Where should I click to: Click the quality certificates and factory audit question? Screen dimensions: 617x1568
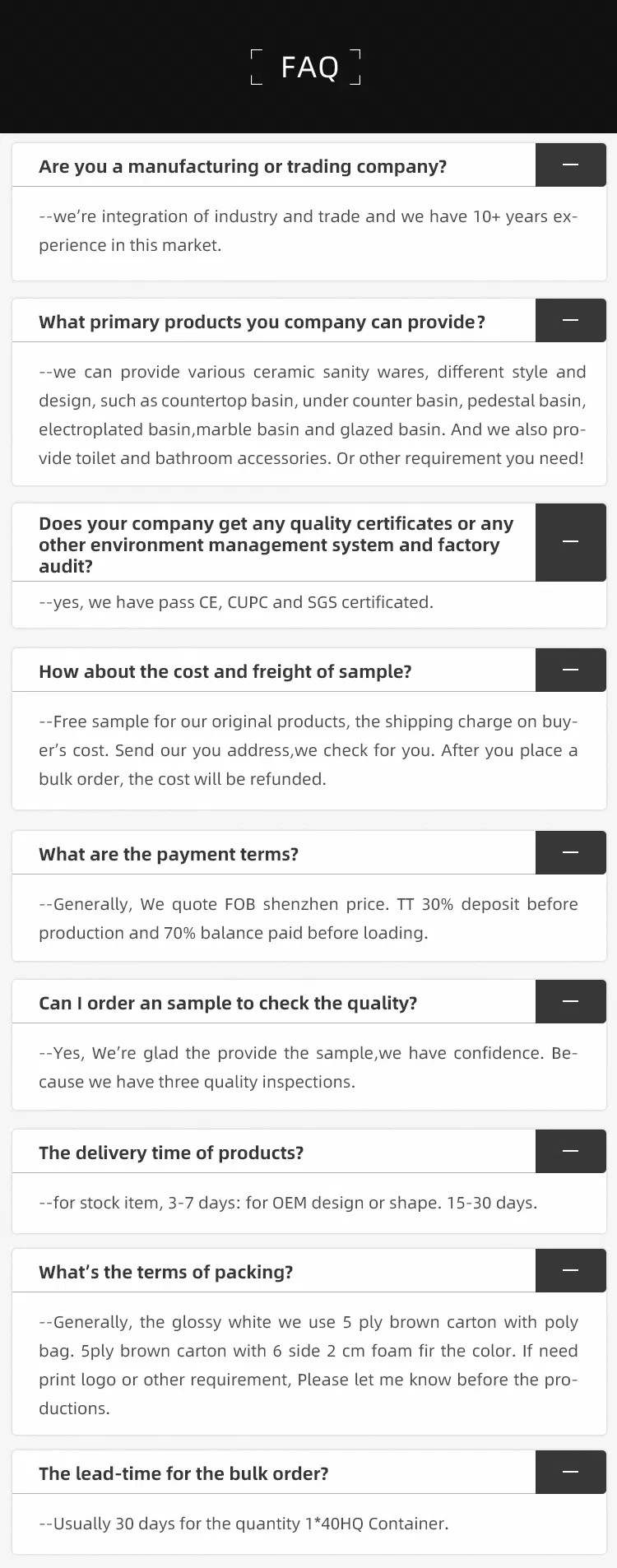click(x=276, y=545)
